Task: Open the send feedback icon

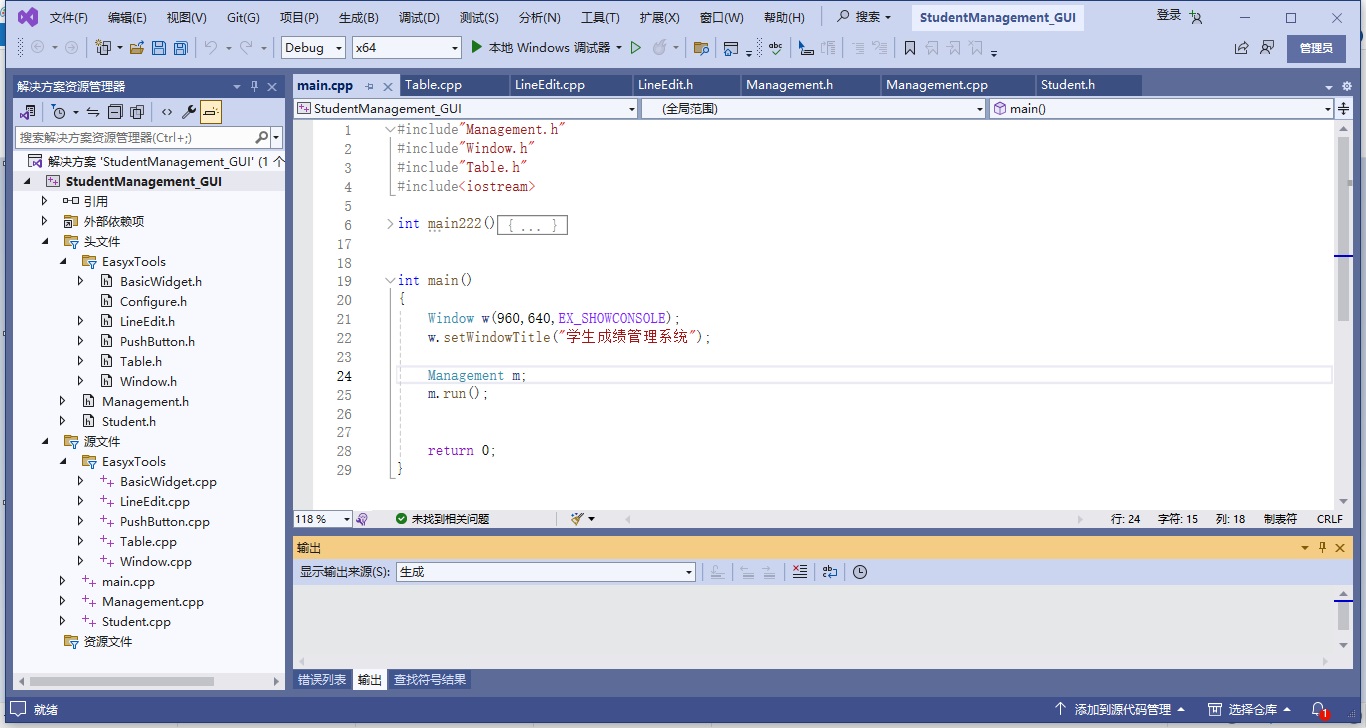Action: 1267,47
